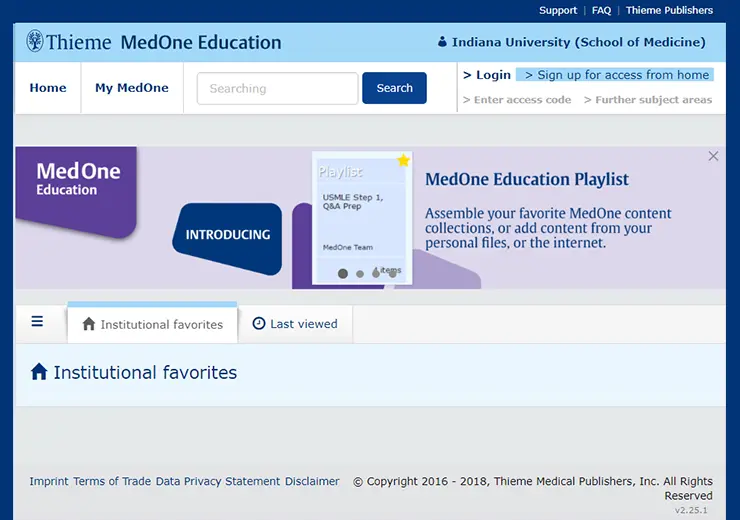Select the first carousel dot on the banner
The width and height of the screenshot is (740, 520).
click(343, 273)
